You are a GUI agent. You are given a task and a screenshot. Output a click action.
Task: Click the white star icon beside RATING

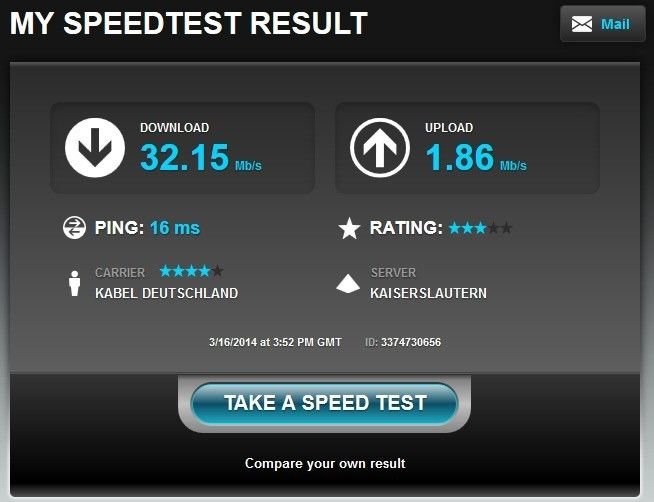point(349,228)
